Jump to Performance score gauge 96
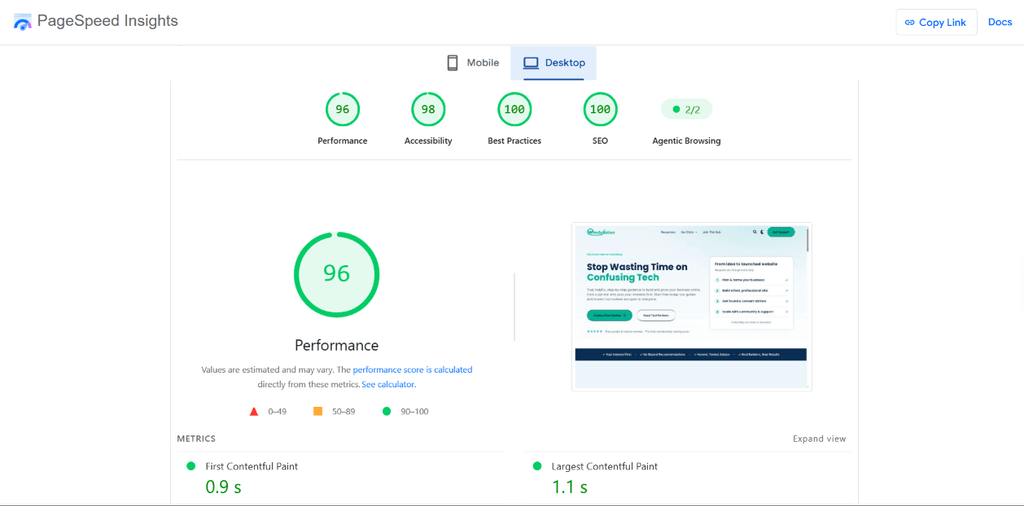1024x506 pixels. click(x=342, y=110)
